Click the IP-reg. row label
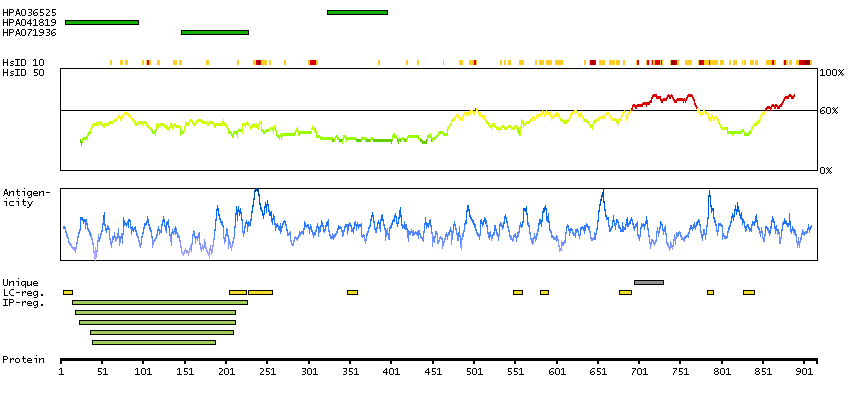The width and height of the screenshot is (850, 400). click(20, 302)
